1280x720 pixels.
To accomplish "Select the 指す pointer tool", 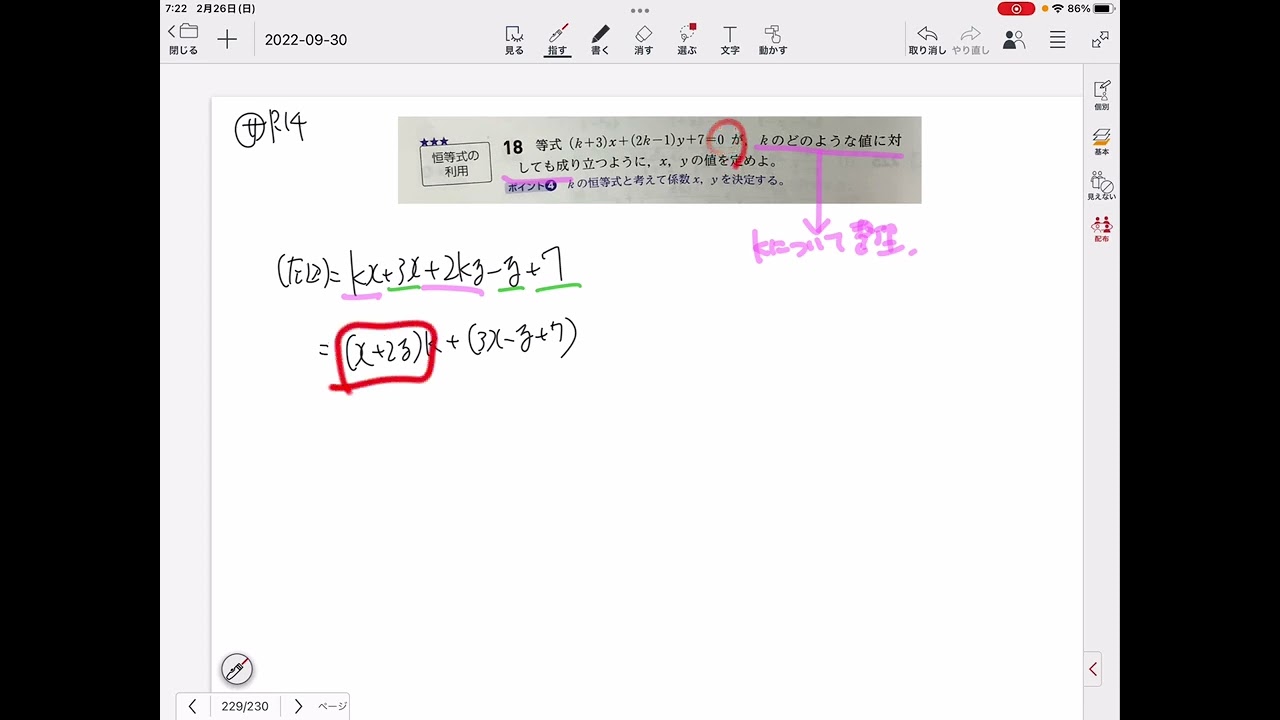I will pyautogui.click(x=557, y=40).
